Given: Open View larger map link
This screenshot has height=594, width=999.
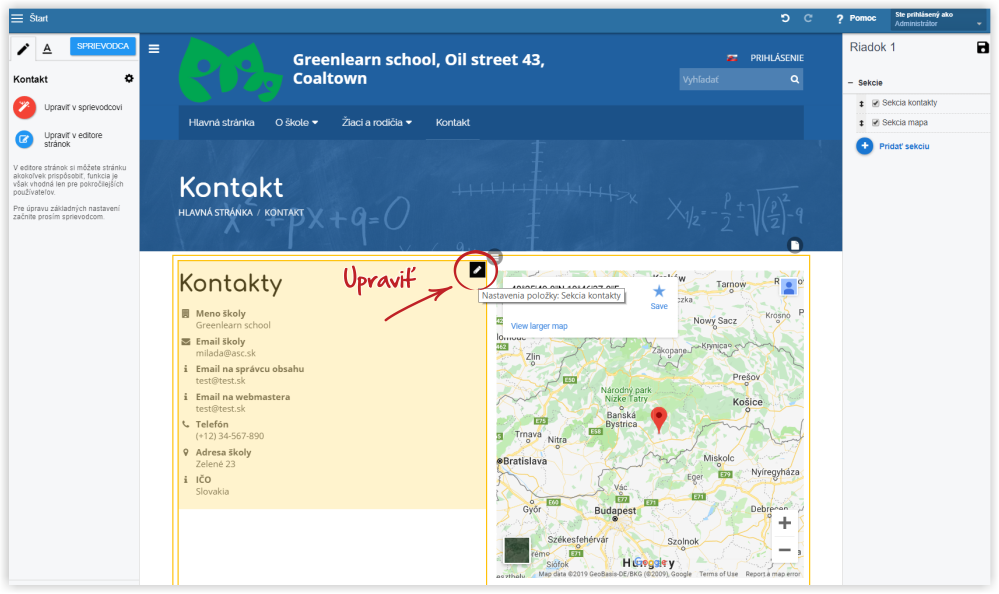Looking at the screenshot, I should (539, 326).
